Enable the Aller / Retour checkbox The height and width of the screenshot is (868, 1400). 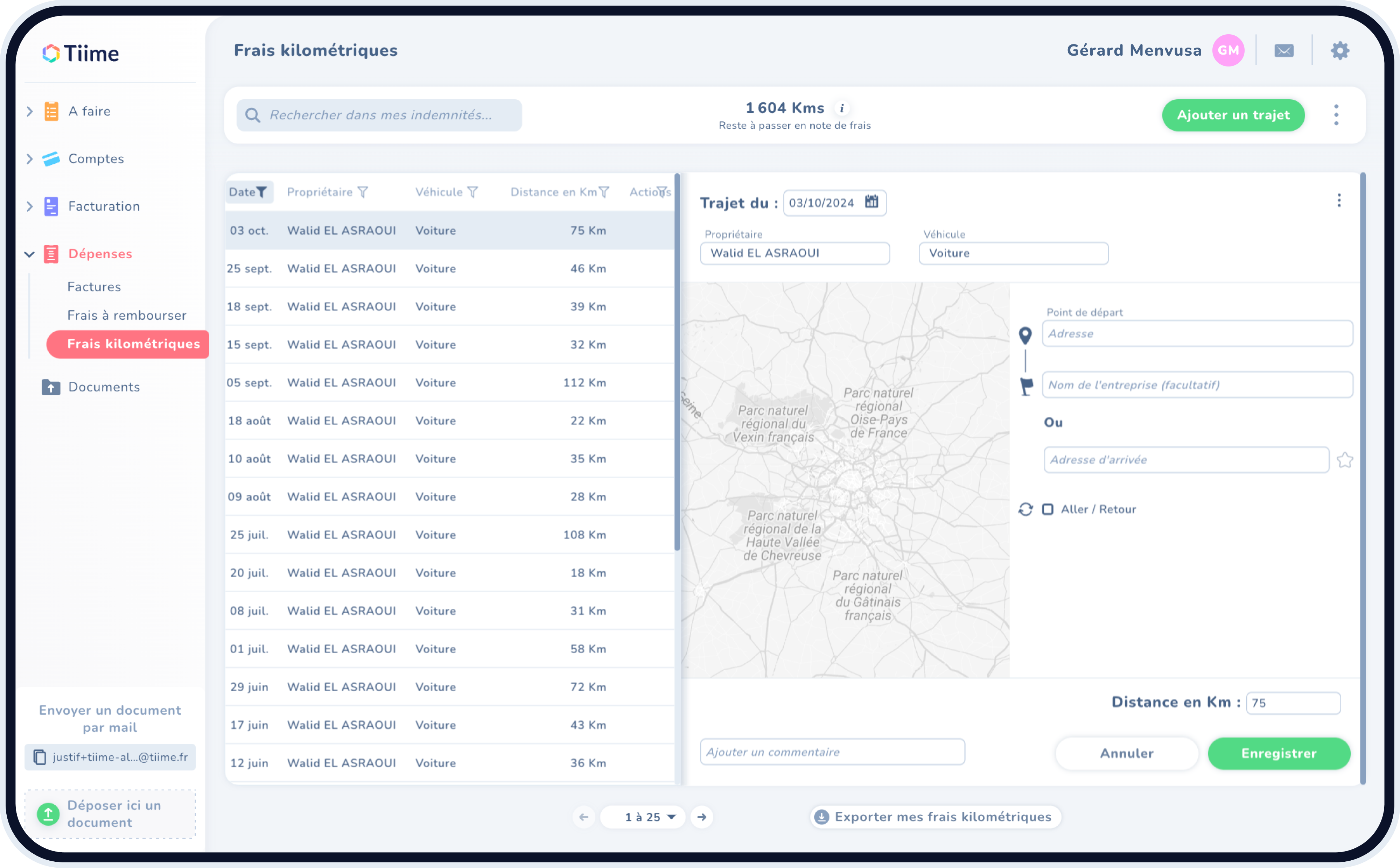(x=1048, y=509)
